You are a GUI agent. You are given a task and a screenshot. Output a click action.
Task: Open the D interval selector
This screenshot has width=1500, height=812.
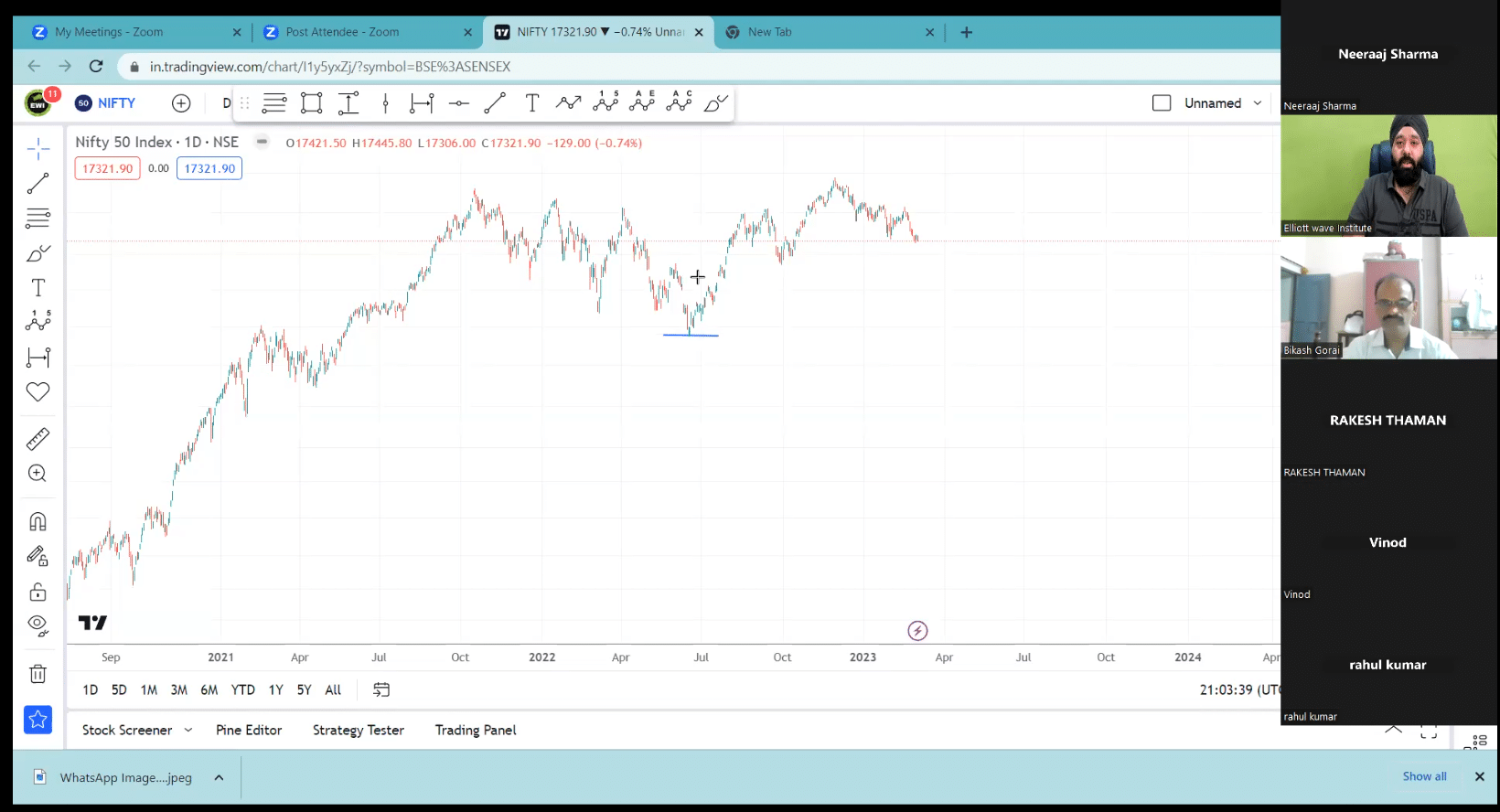[x=226, y=103]
